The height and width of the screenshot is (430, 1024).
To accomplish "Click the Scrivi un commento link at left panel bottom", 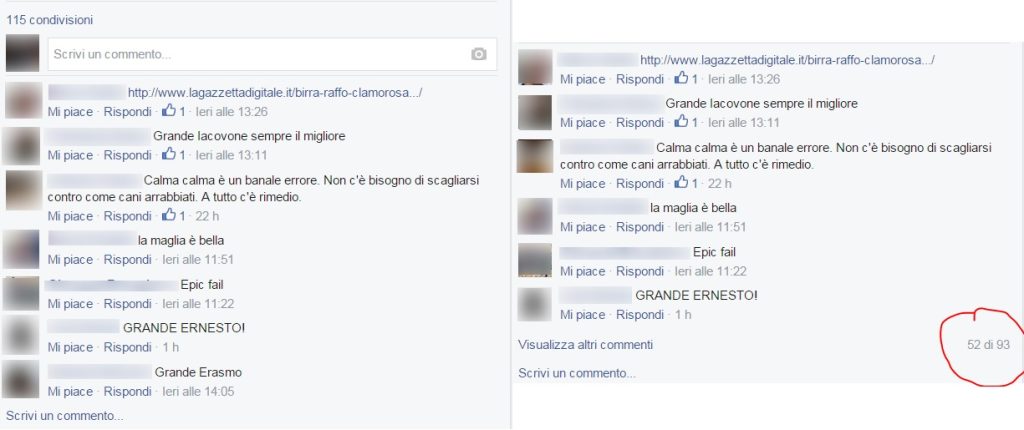I will (x=65, y=416).
